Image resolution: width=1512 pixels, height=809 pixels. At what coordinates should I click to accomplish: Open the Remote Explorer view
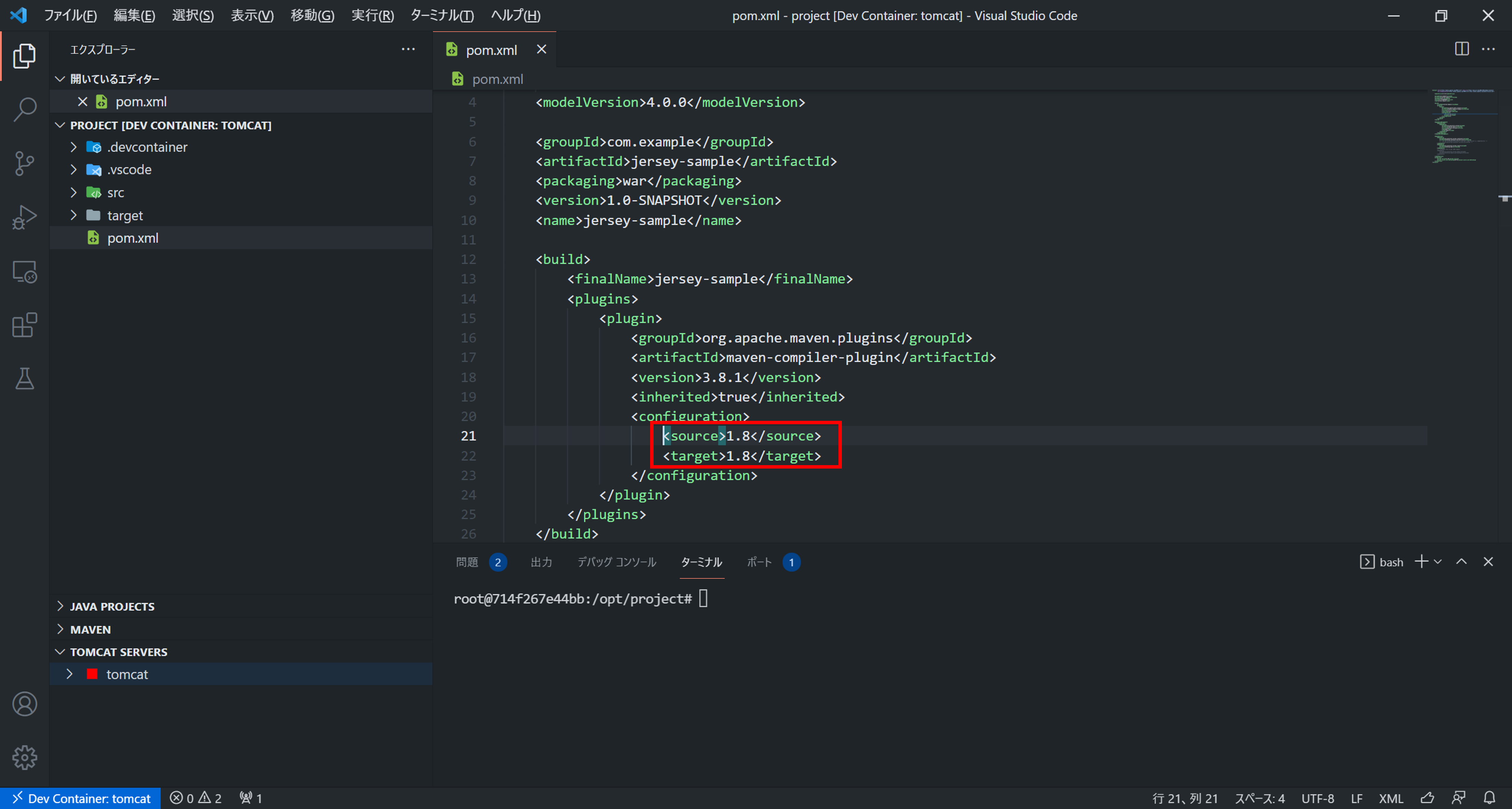25,272
